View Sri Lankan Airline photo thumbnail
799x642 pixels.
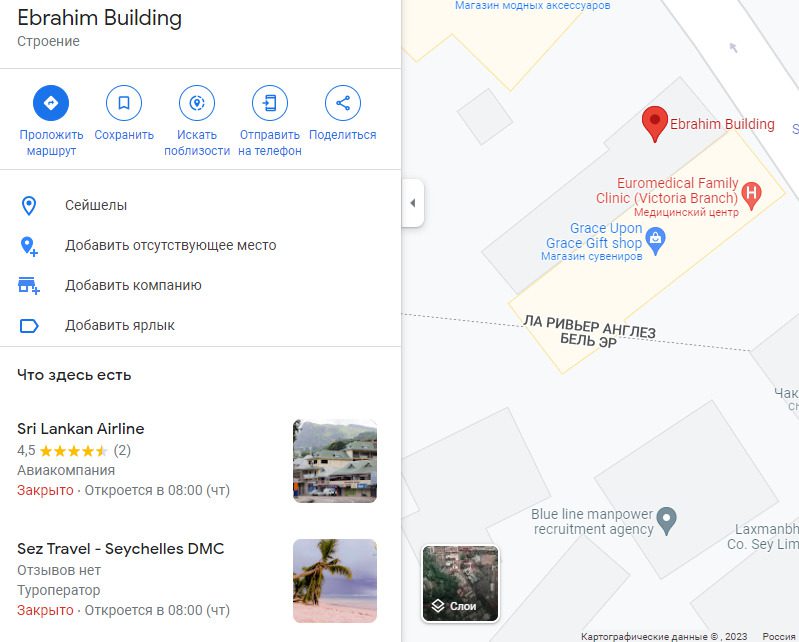(x=335, y=461)
